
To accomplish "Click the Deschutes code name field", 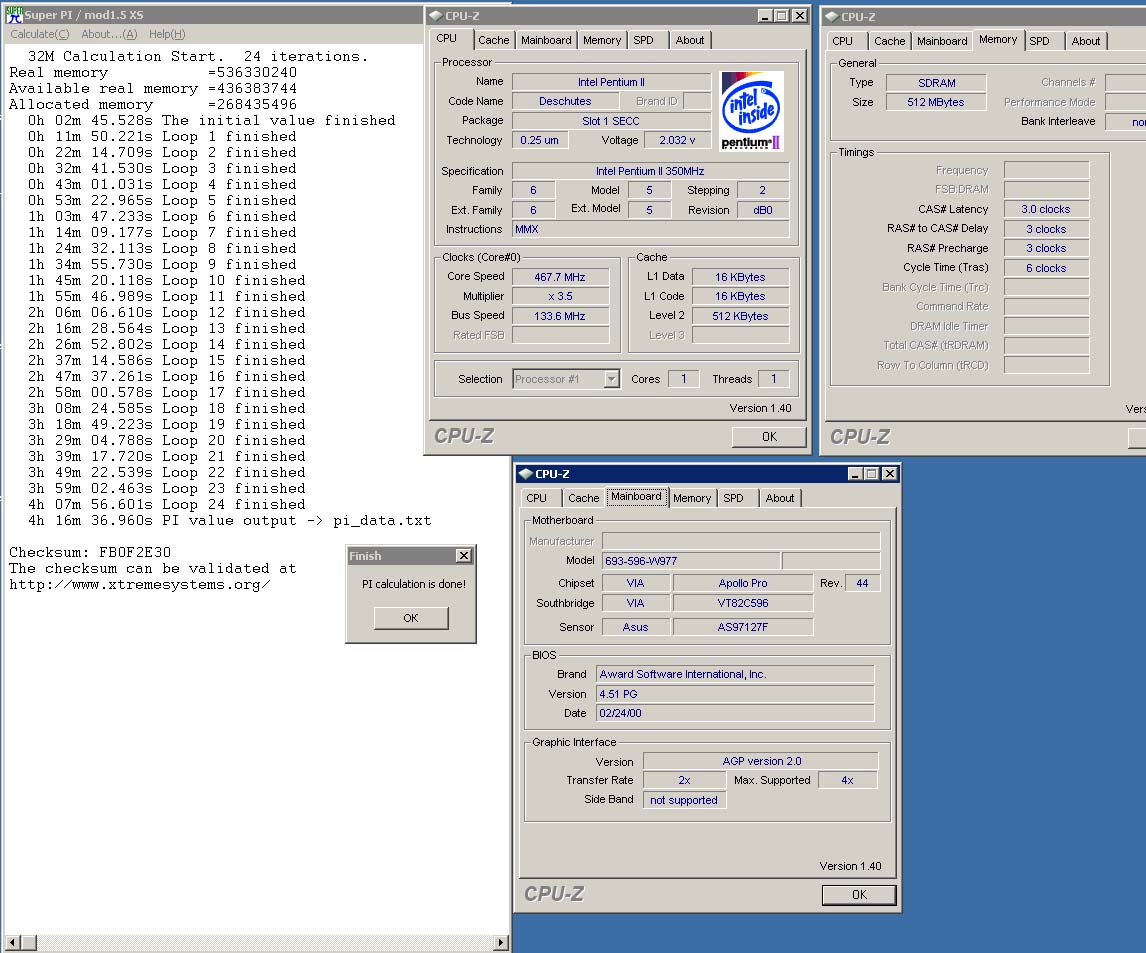I will 565,101.
